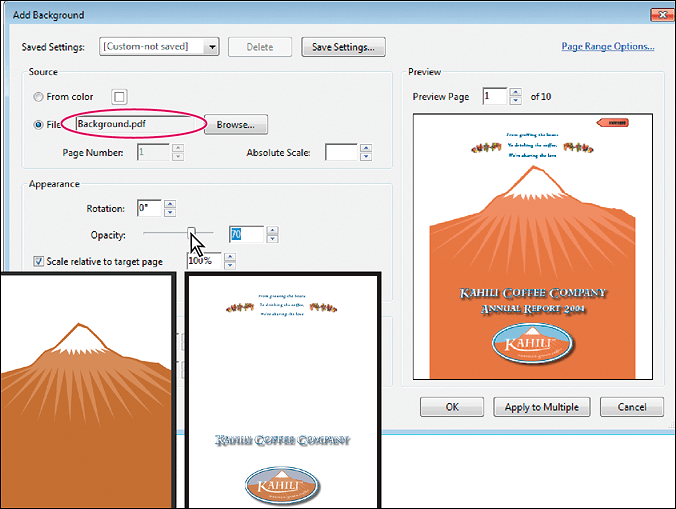Click the Opacity percentage field
This screenshot has width=676, height=509.
pyautogui.click(x=246, y=234)
